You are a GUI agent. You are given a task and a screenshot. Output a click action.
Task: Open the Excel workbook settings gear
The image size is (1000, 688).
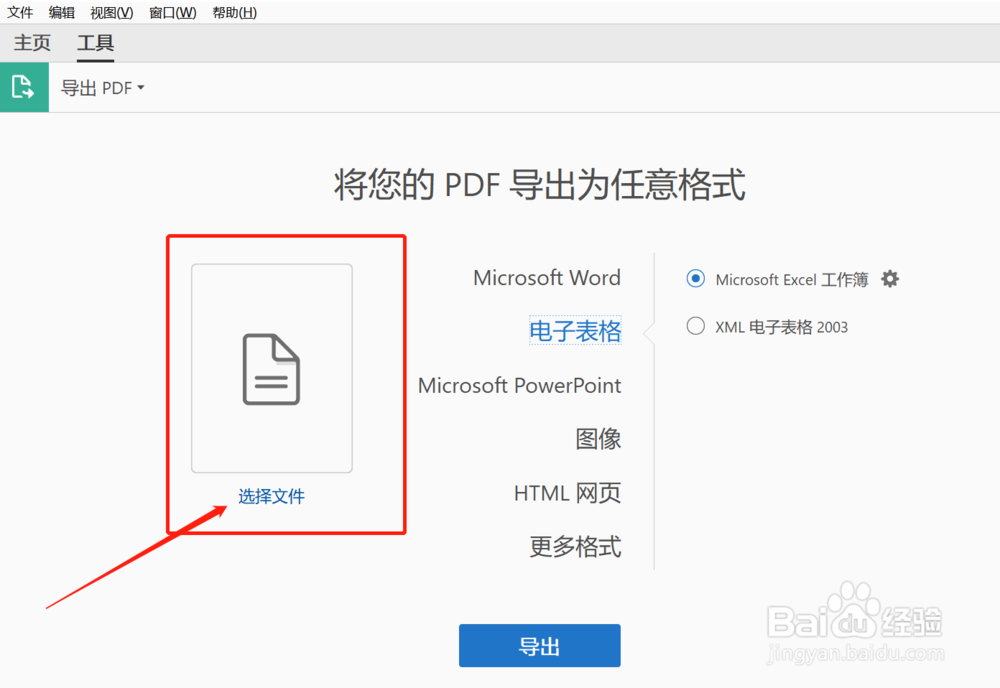(889, 280)
